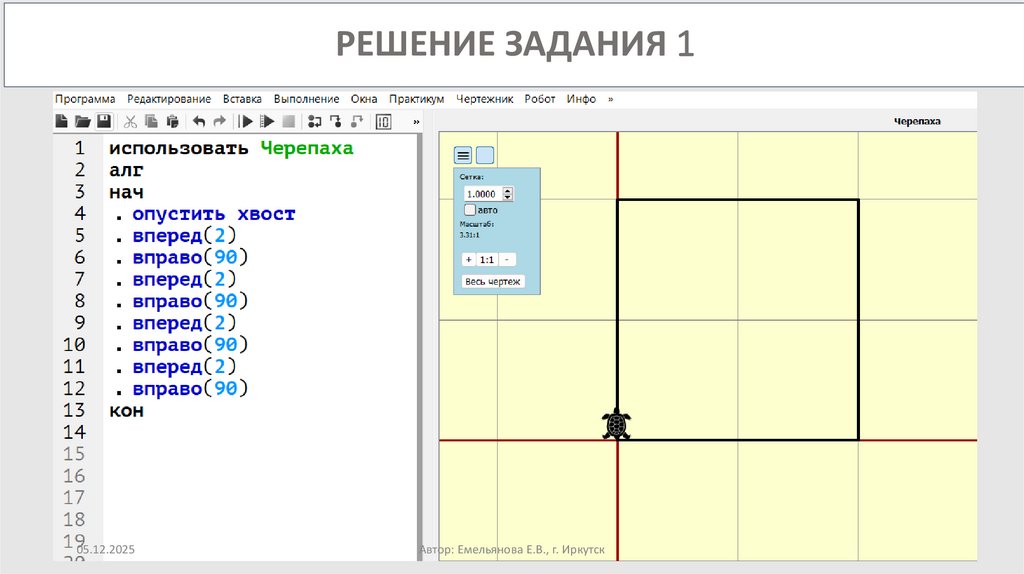The image size is (1024, 574).
Task: Click the использовать keyword in line 1
Action: pos(179,149)
